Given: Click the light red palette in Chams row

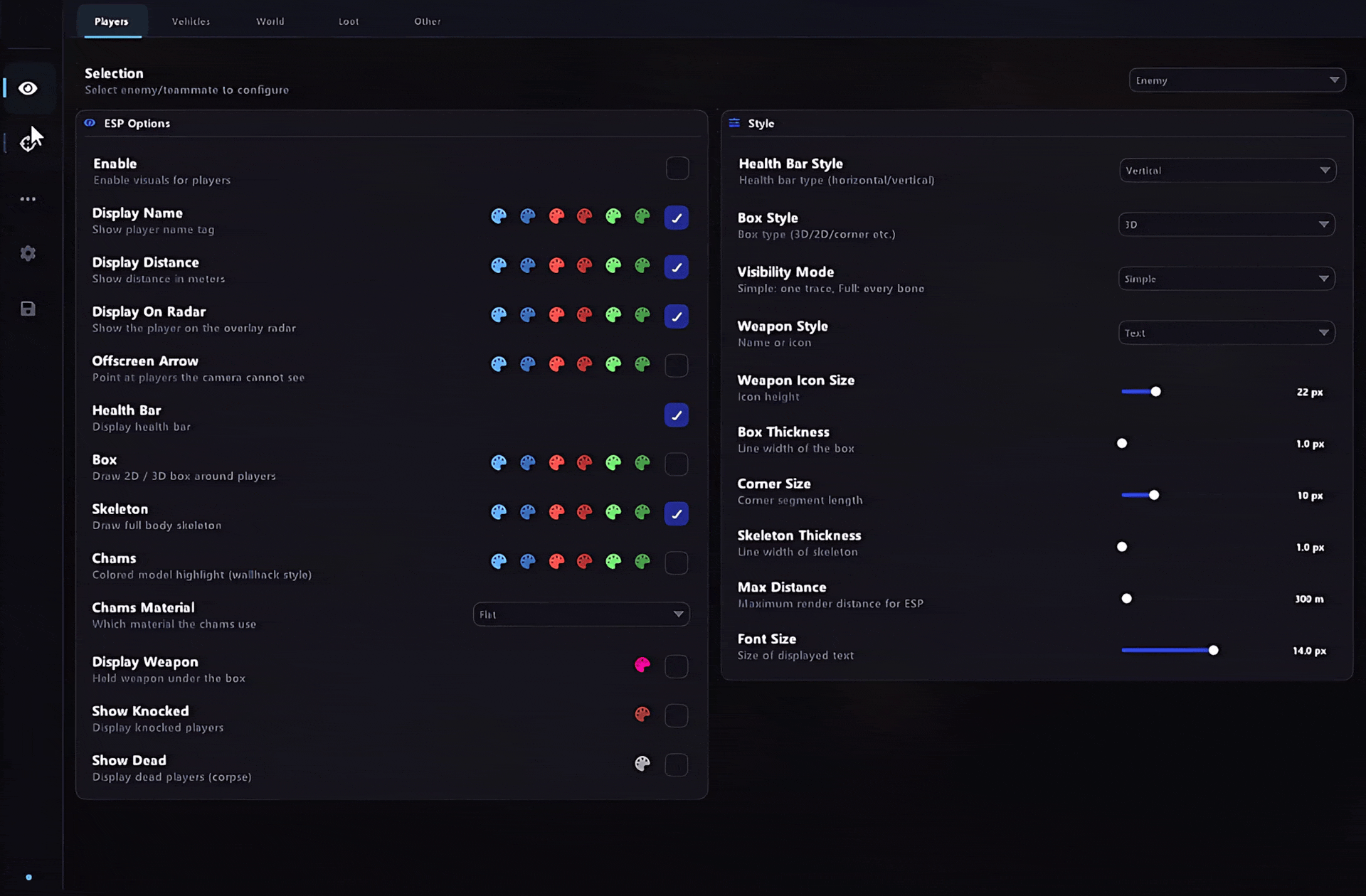Looking at the screenshot, I should click(556, 561).
